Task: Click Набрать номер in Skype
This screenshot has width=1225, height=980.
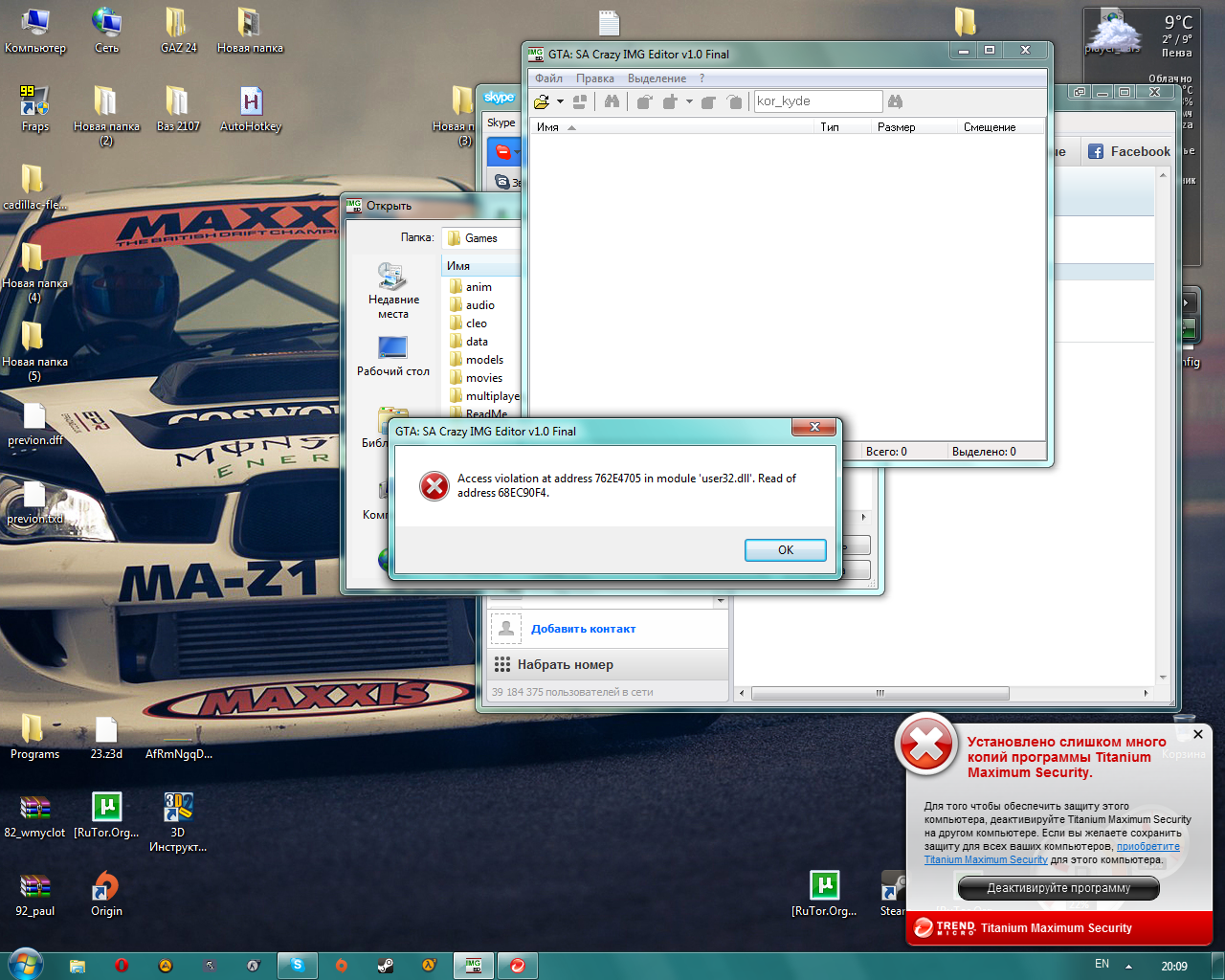Action: tap(565, 664)
